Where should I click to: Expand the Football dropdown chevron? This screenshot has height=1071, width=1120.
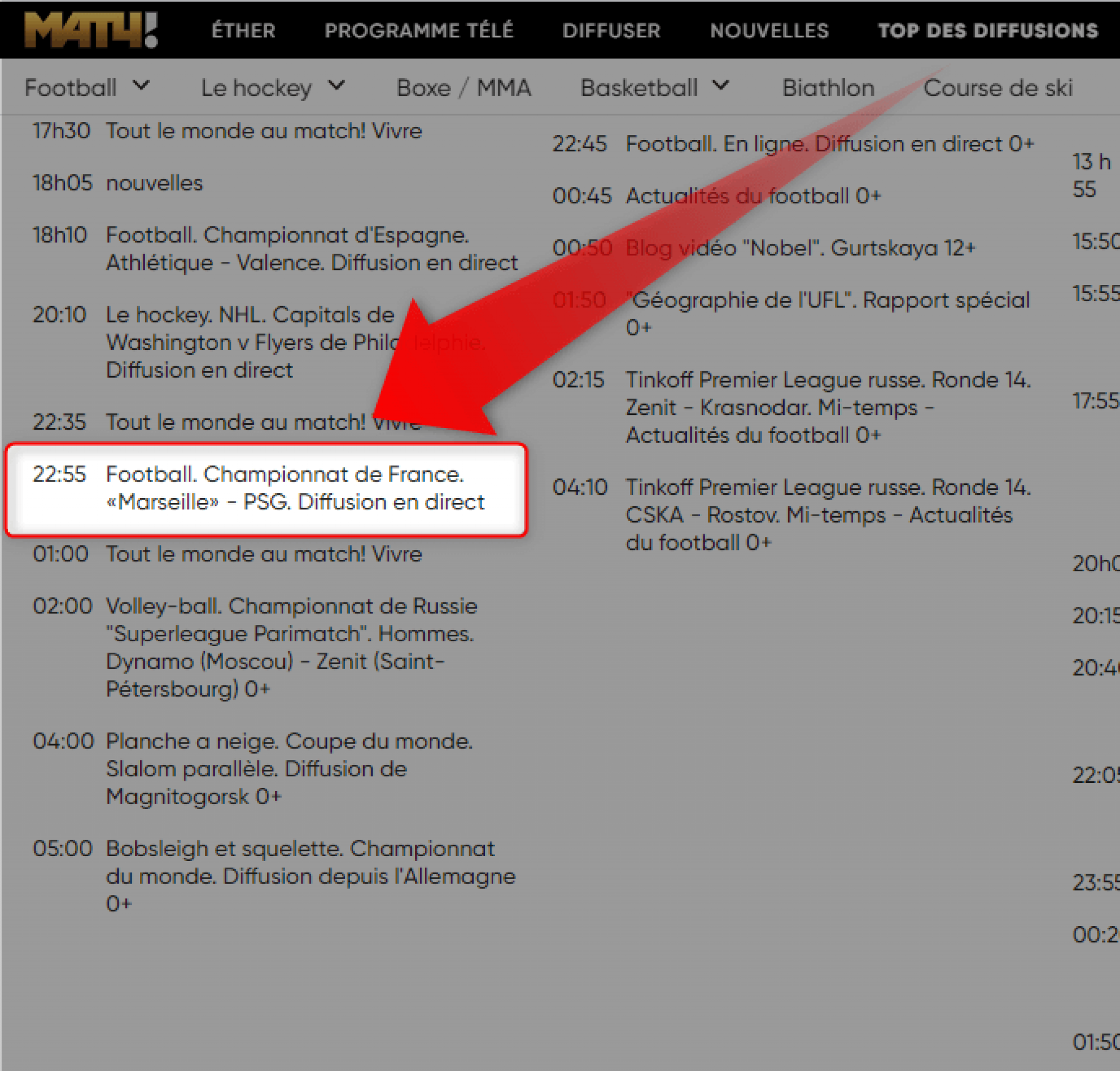click(141, 86)
